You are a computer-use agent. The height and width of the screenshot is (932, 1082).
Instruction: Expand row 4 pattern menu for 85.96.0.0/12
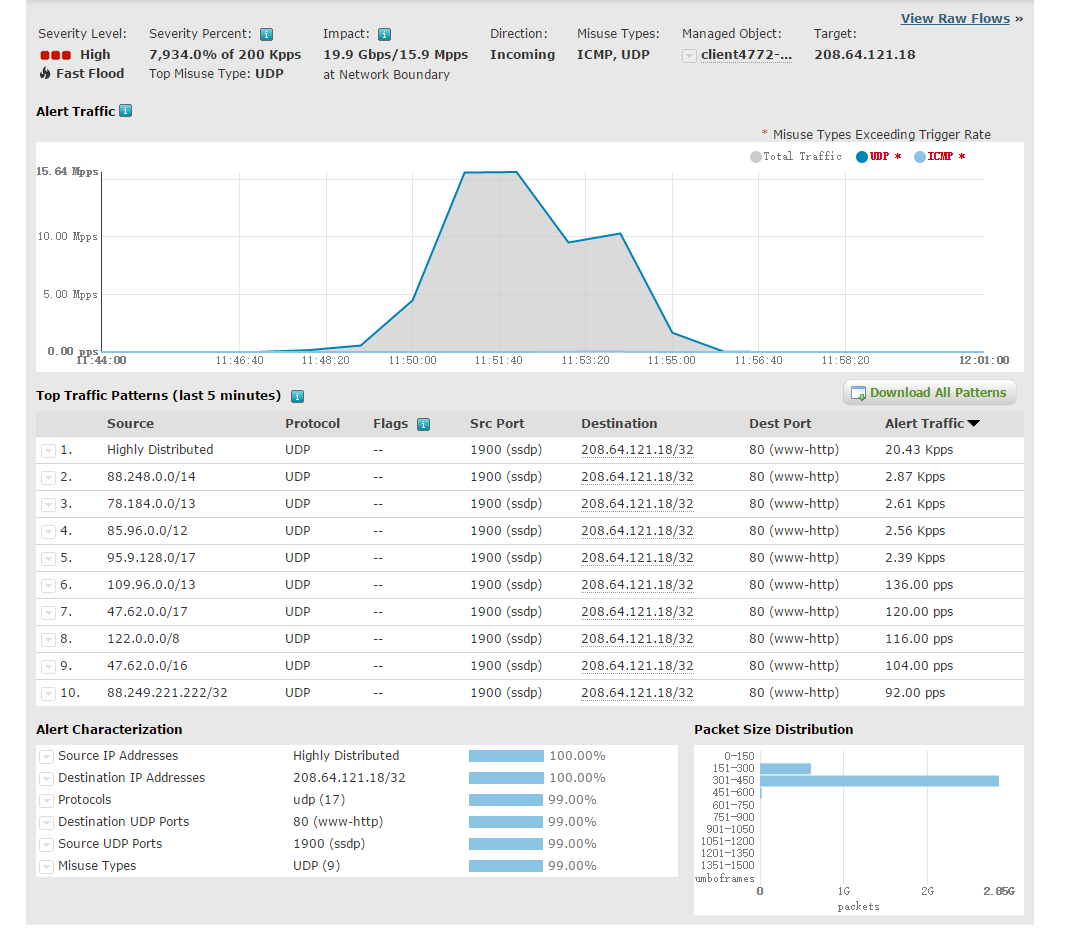[48, 531]
